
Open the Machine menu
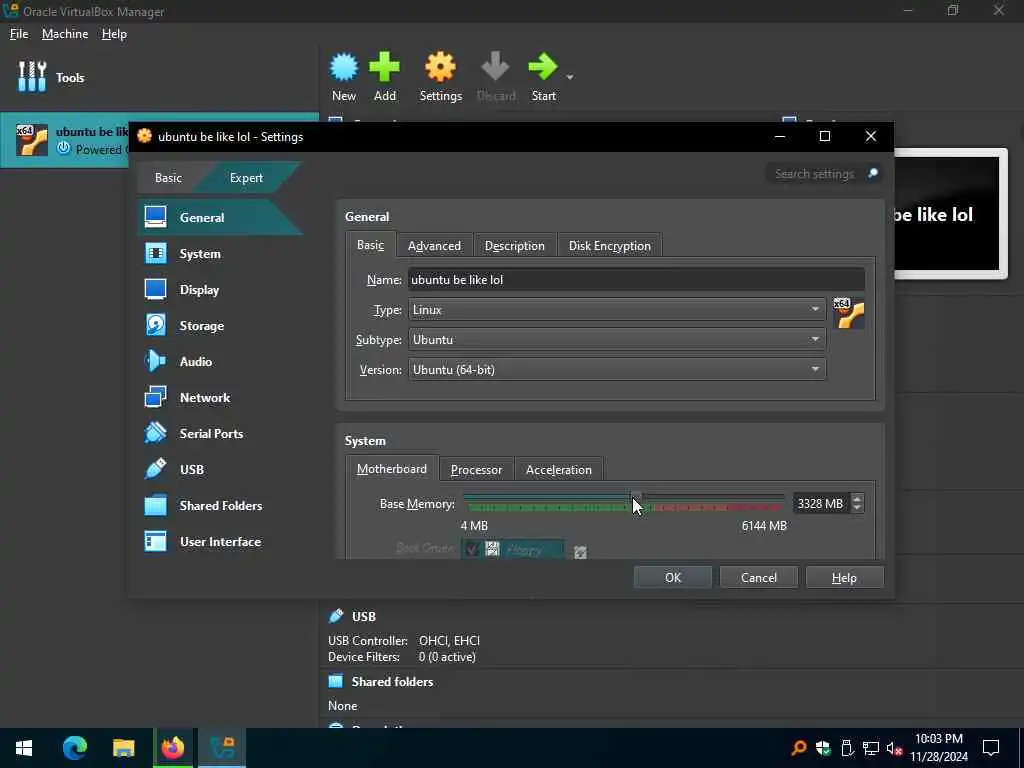(x=65, y=34)
